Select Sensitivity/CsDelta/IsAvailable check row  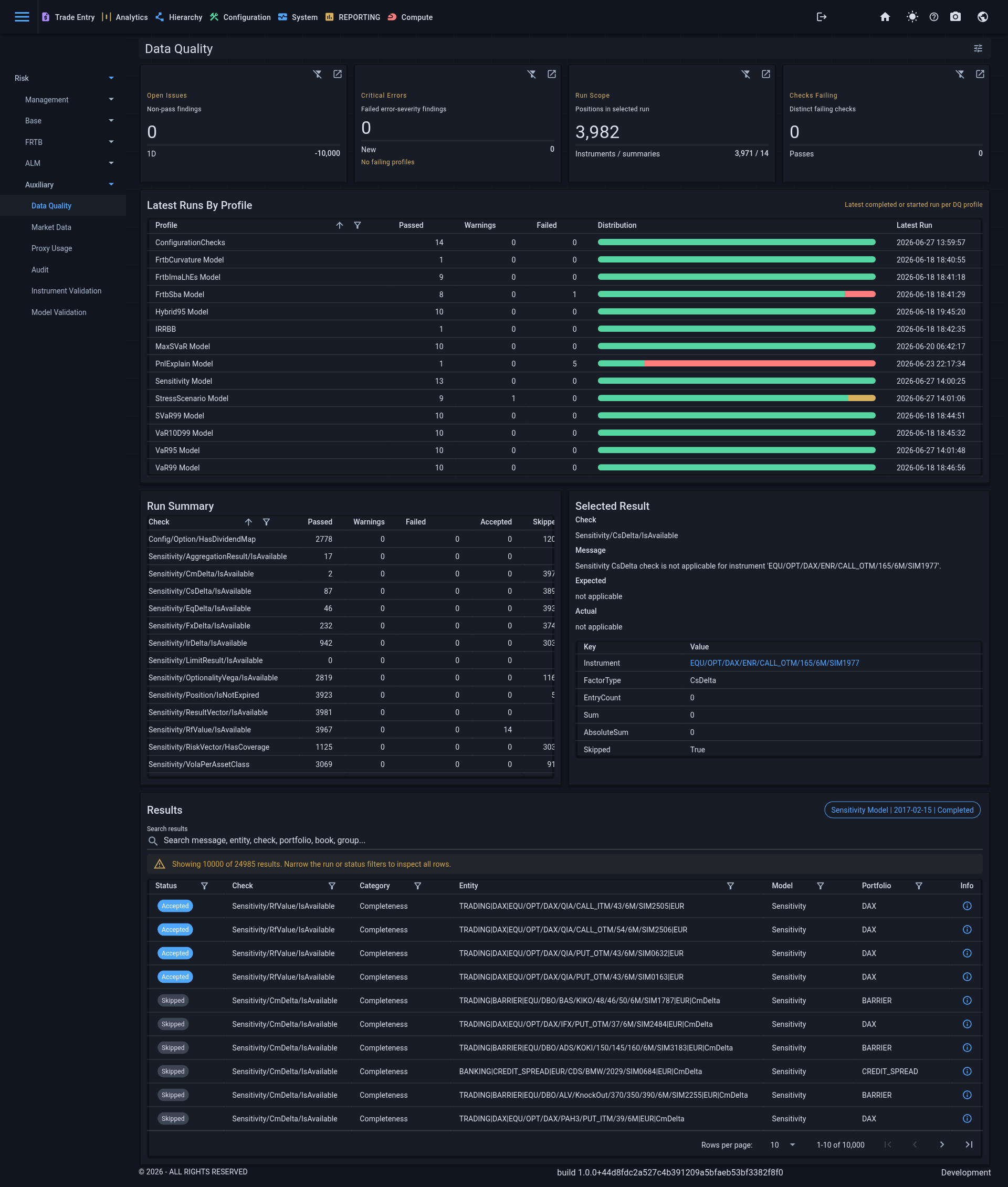351,592
